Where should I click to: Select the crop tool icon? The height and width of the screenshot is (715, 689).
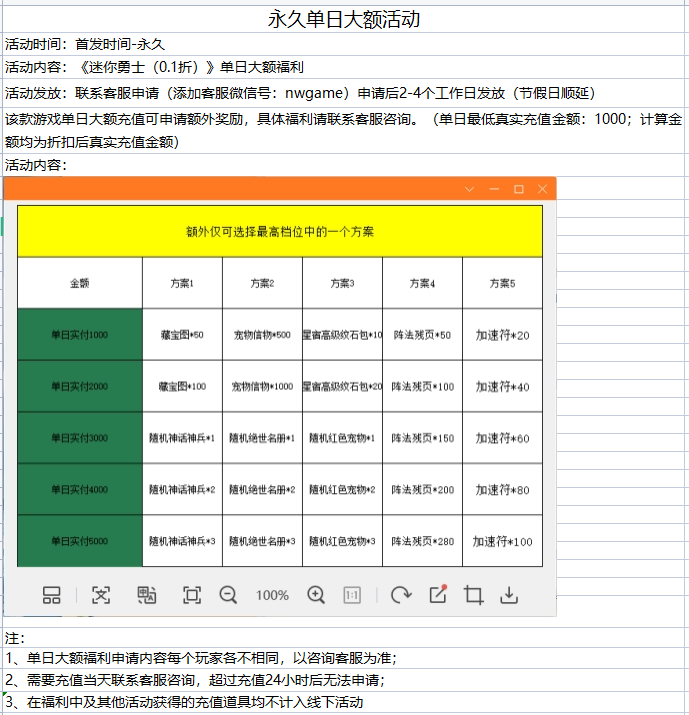(x=473, y=595)
